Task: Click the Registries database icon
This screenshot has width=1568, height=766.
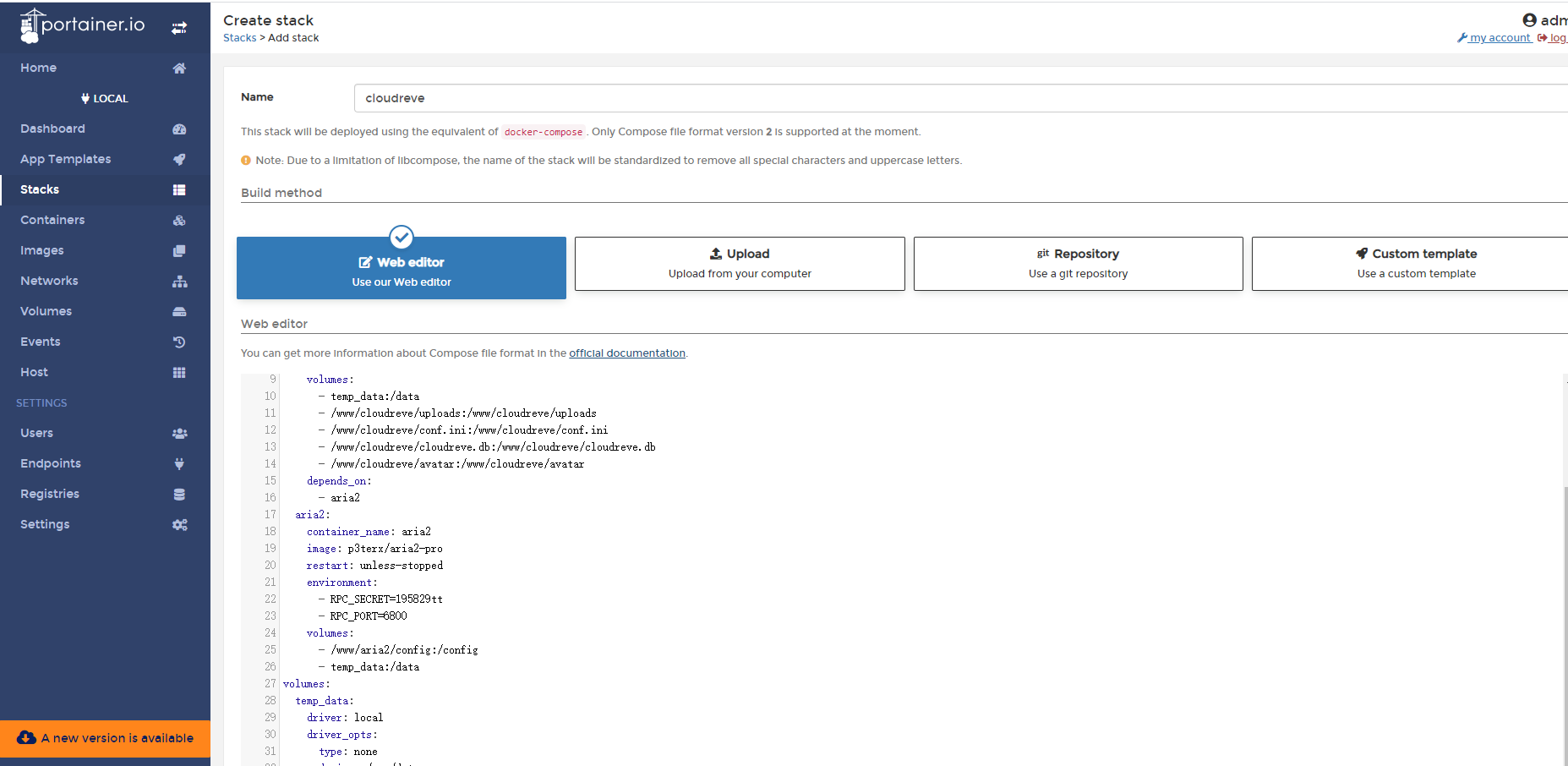Action: coord(179,495)
